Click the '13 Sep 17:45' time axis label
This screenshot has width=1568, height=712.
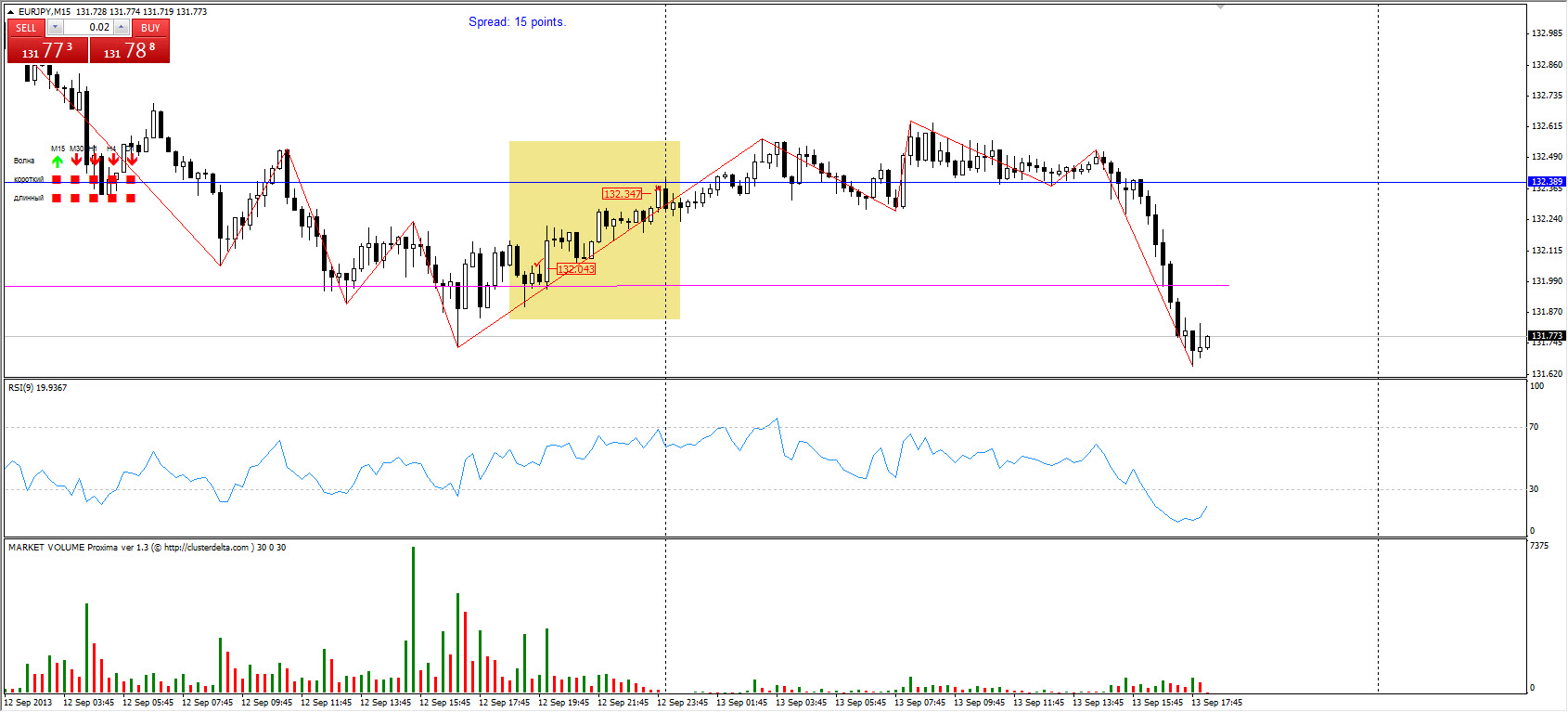(x=1216, y=703)
